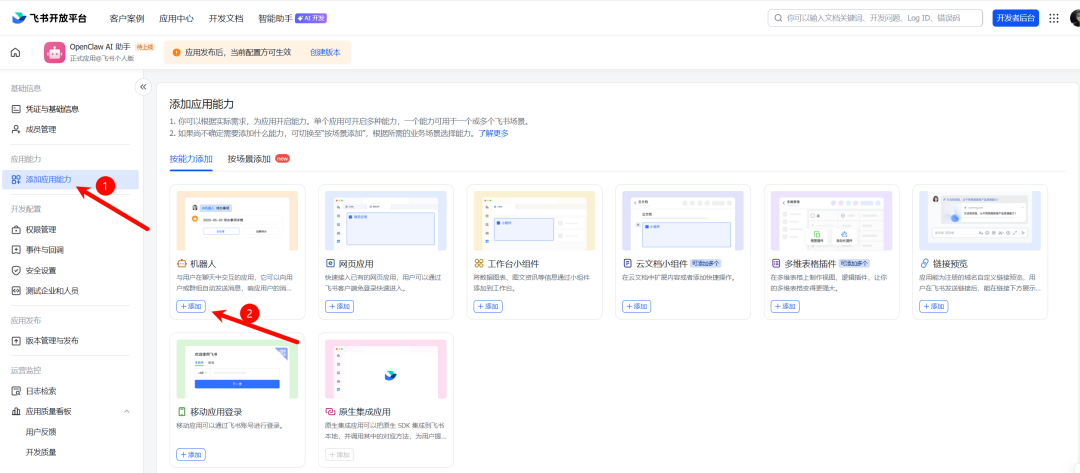Click the OpenClaw AI robot app icon

[54, 53]
